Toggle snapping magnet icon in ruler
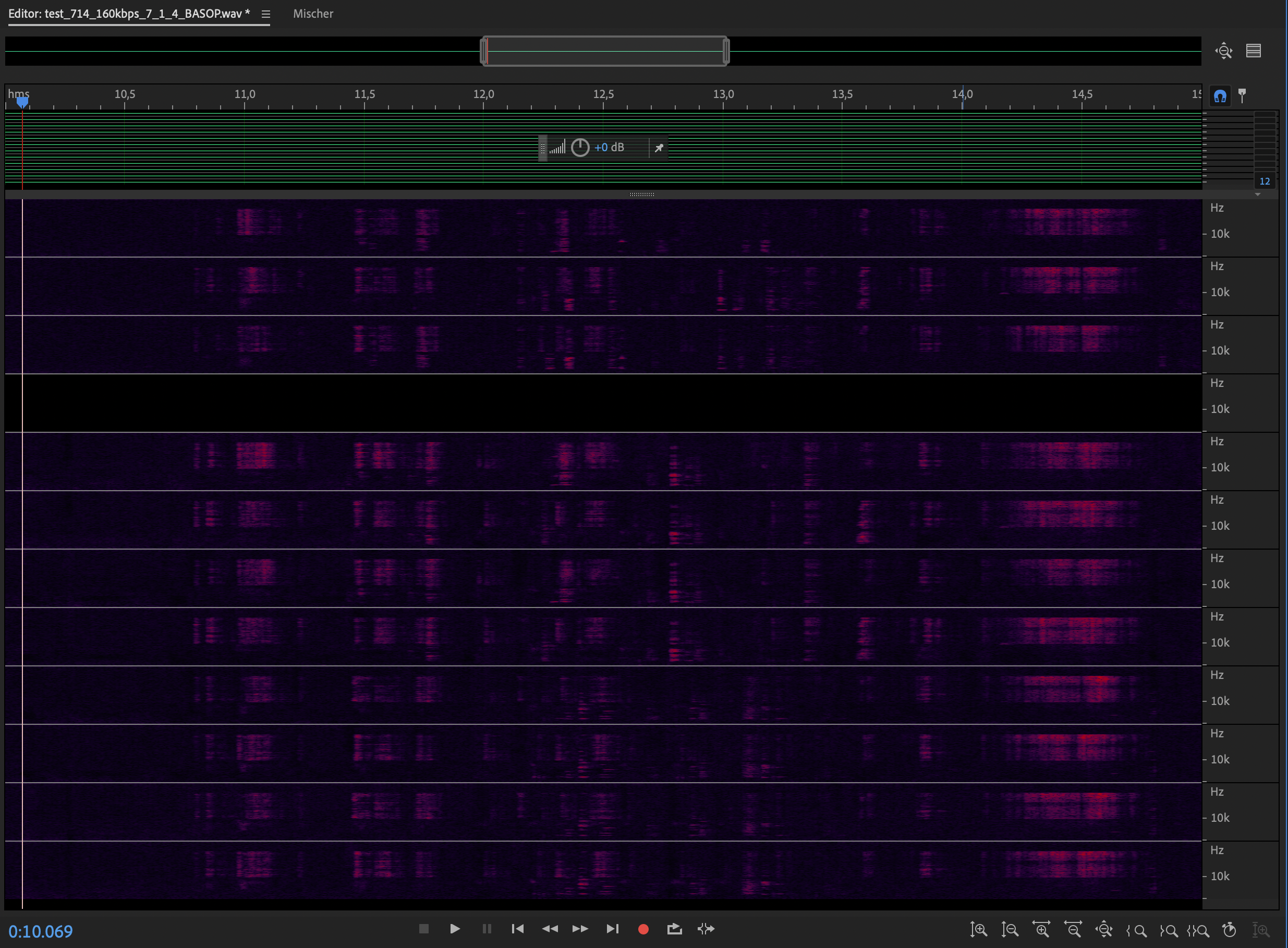Viewport: 1288px width, 948px height. tap(1220, 95)
